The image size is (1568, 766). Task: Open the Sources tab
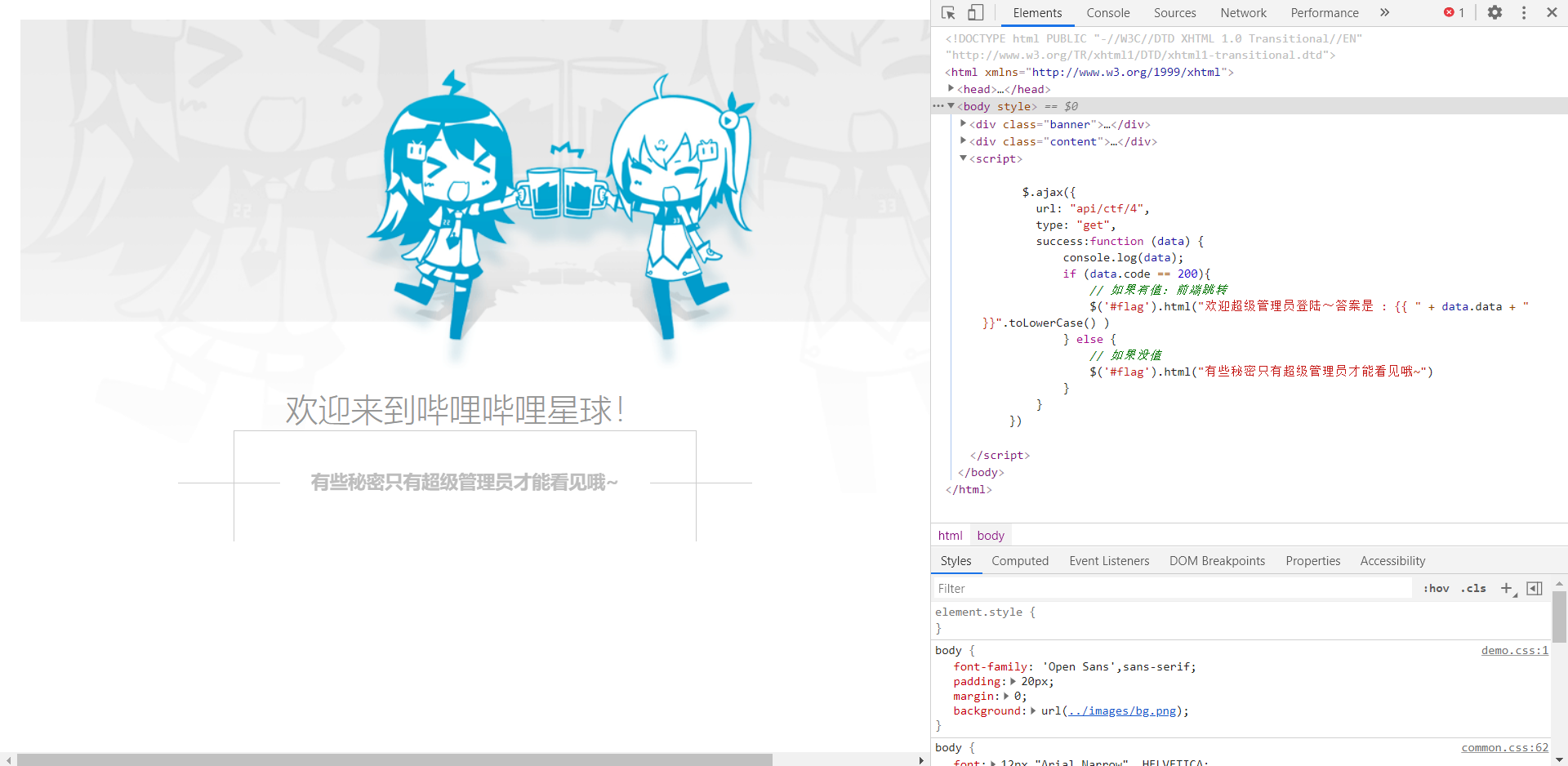click(1174, 13)
